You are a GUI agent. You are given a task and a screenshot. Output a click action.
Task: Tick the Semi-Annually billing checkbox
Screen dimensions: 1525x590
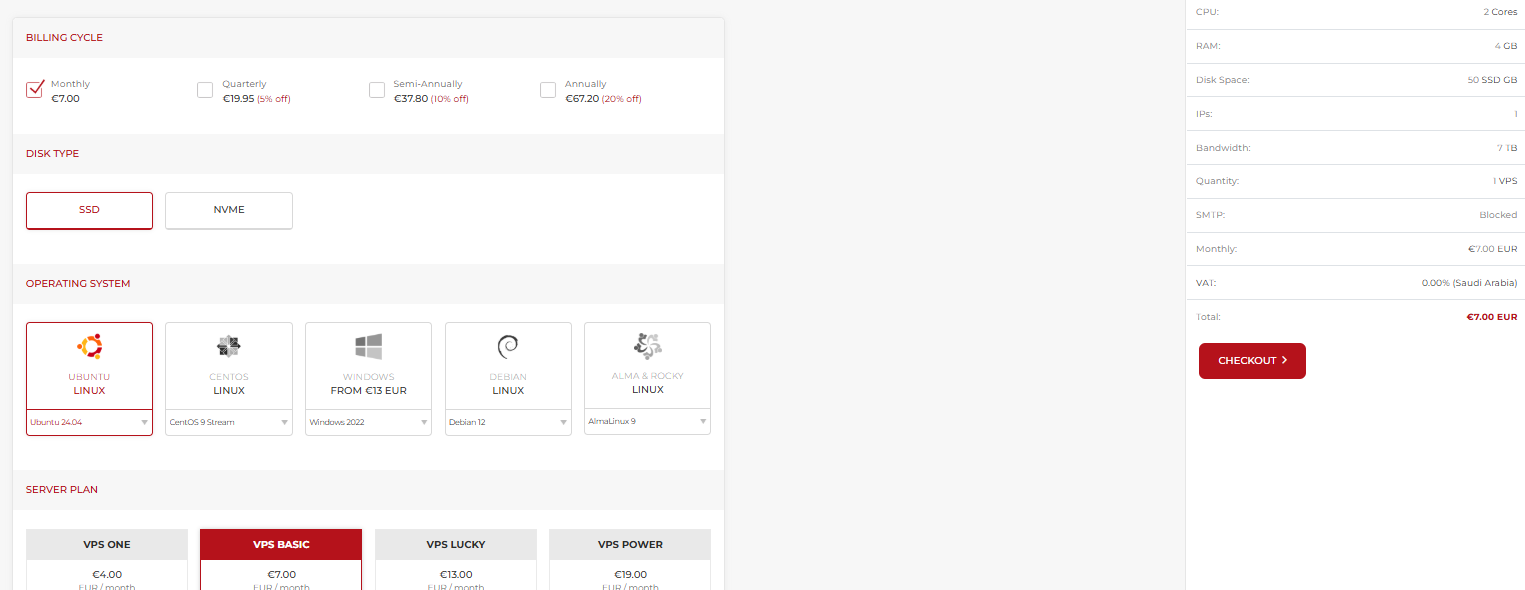(x=377, y=90)
